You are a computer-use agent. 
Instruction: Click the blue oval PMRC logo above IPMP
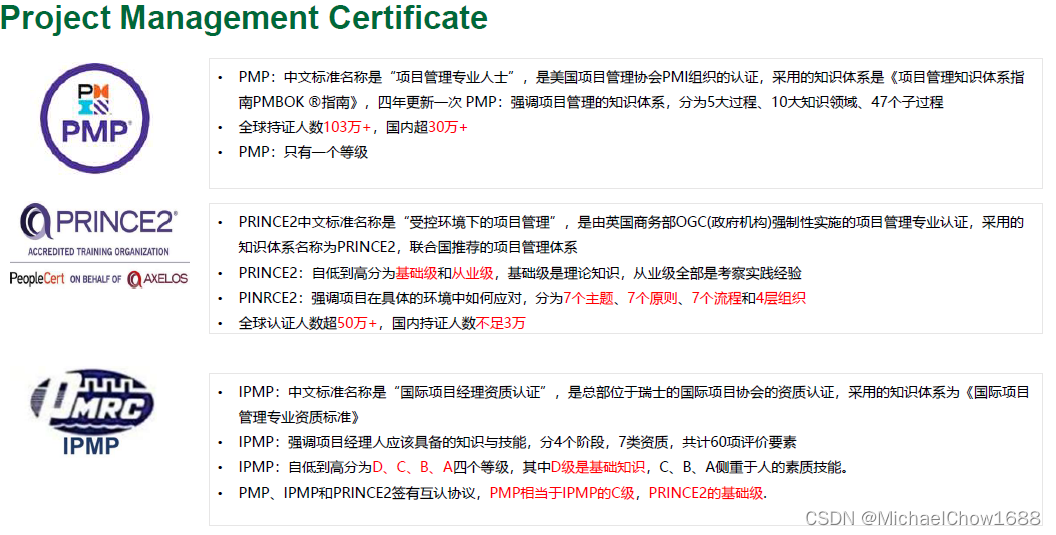pos(91,402)
